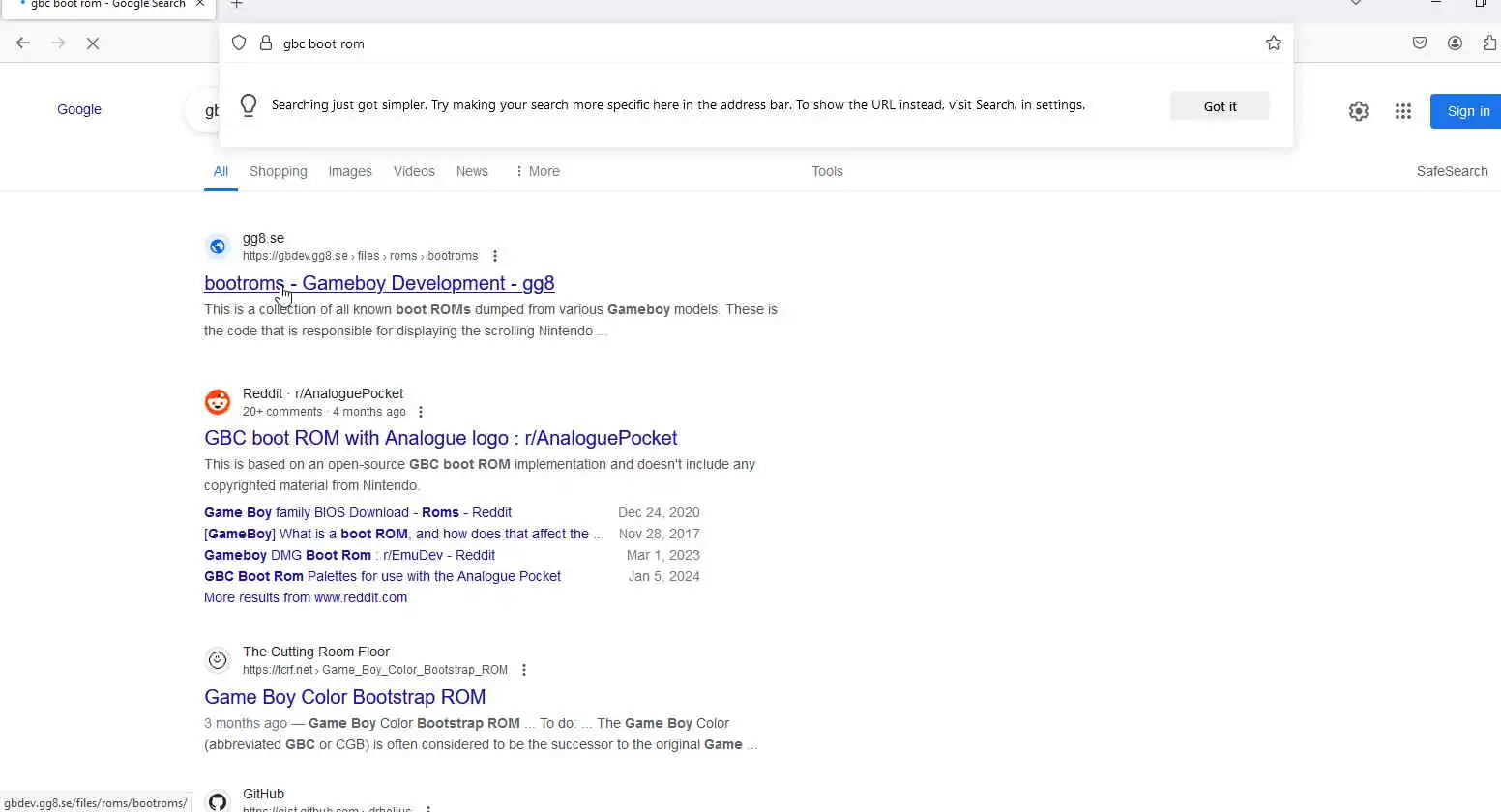Go back with the browser back arrow
This screenshot has height=812, width=1501.
pos(23,43)
